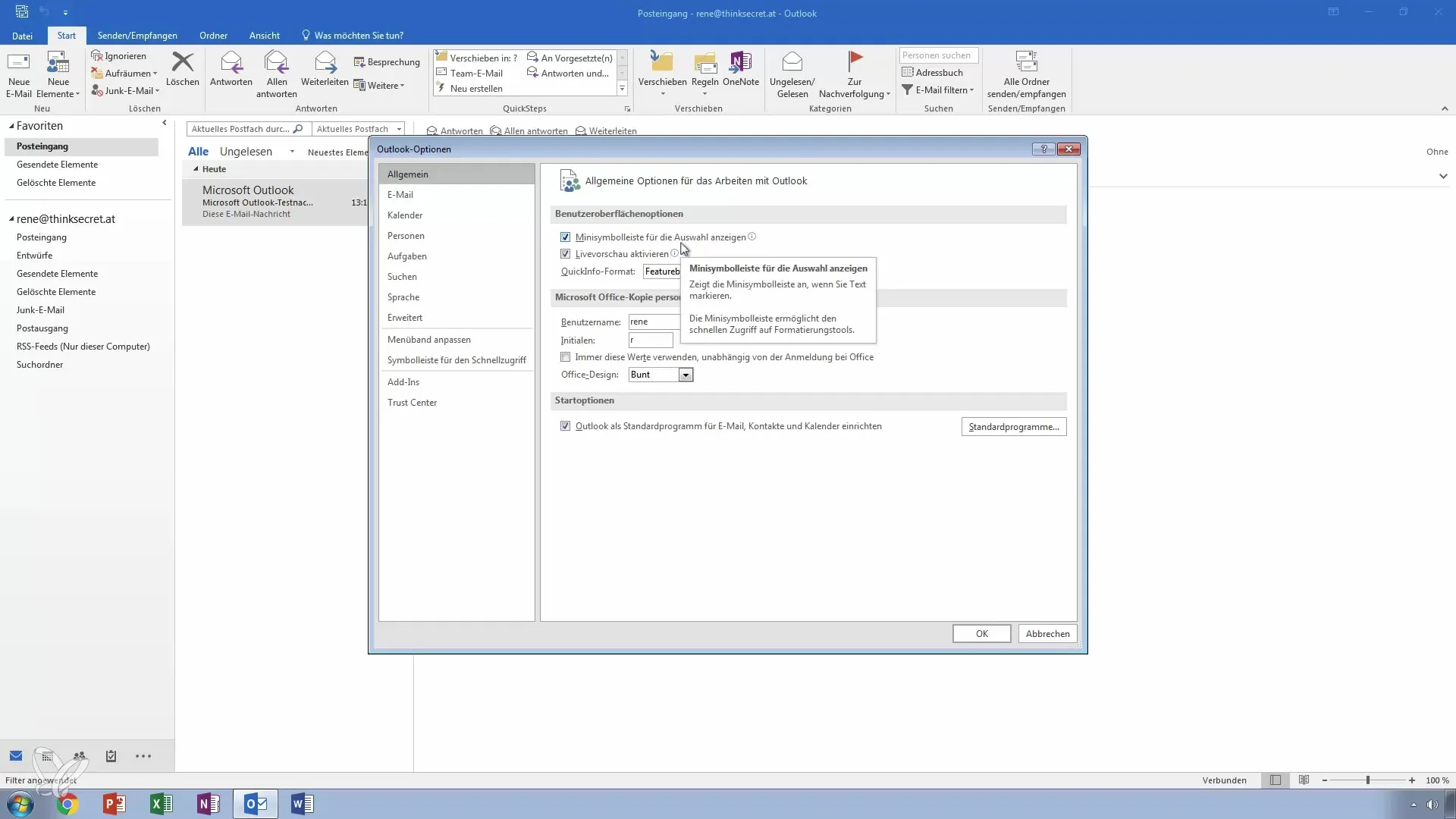The image size is (1456, 819).
Task: Switch to Mail view in the navigation bar
Action: [x=16, y=756]
